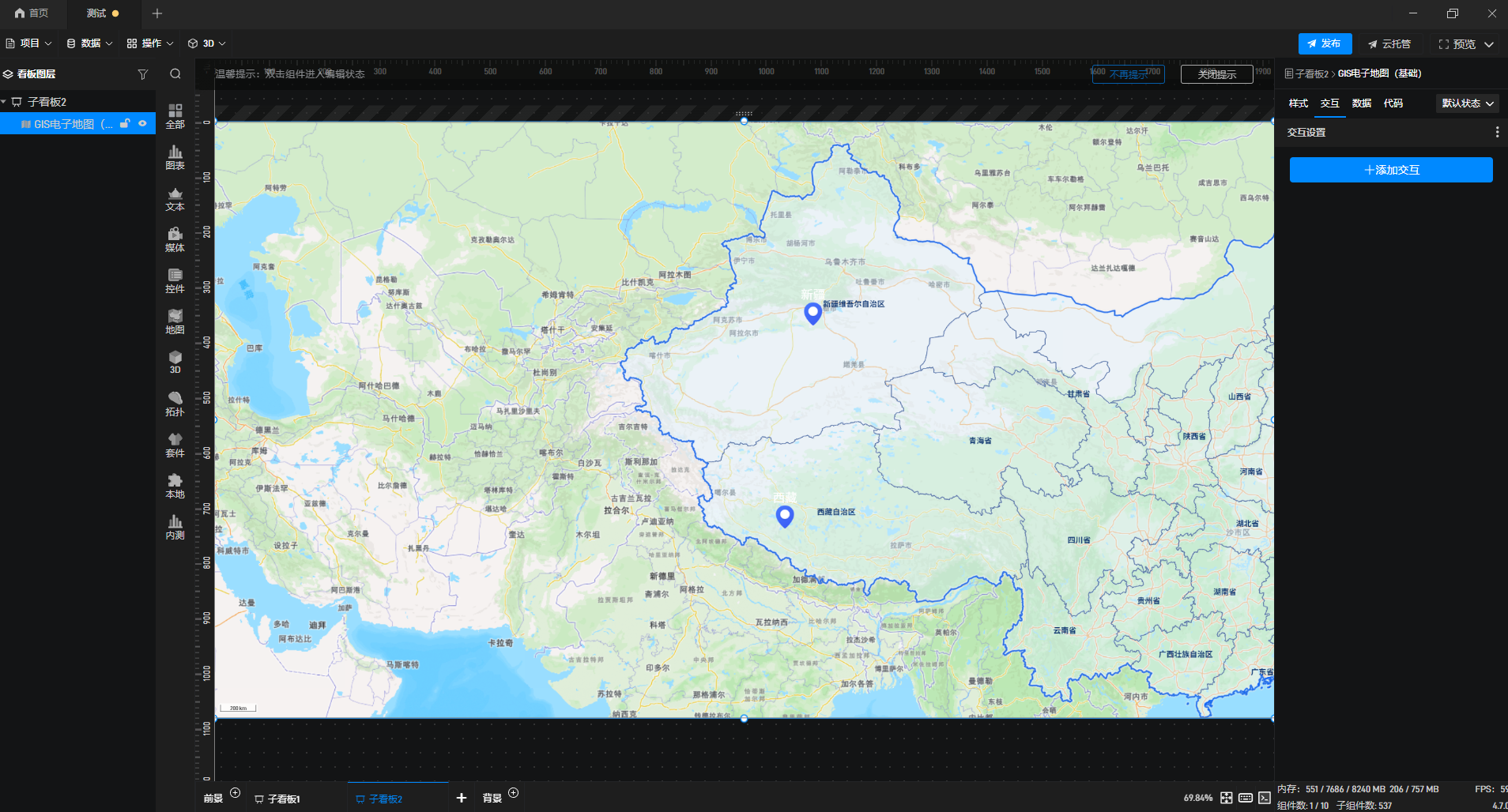Collapse the 子看板2 tree node
Screen dimensions: 1508x812
tap(4, 102)
